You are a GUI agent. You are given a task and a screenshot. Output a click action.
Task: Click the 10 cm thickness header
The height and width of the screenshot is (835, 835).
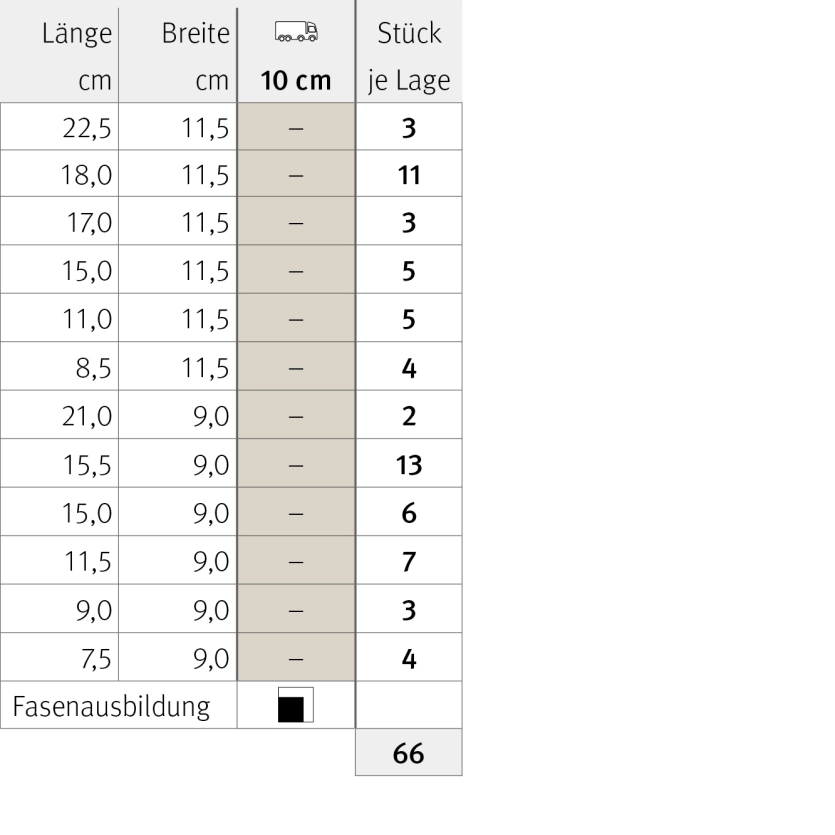click(296, 80)
